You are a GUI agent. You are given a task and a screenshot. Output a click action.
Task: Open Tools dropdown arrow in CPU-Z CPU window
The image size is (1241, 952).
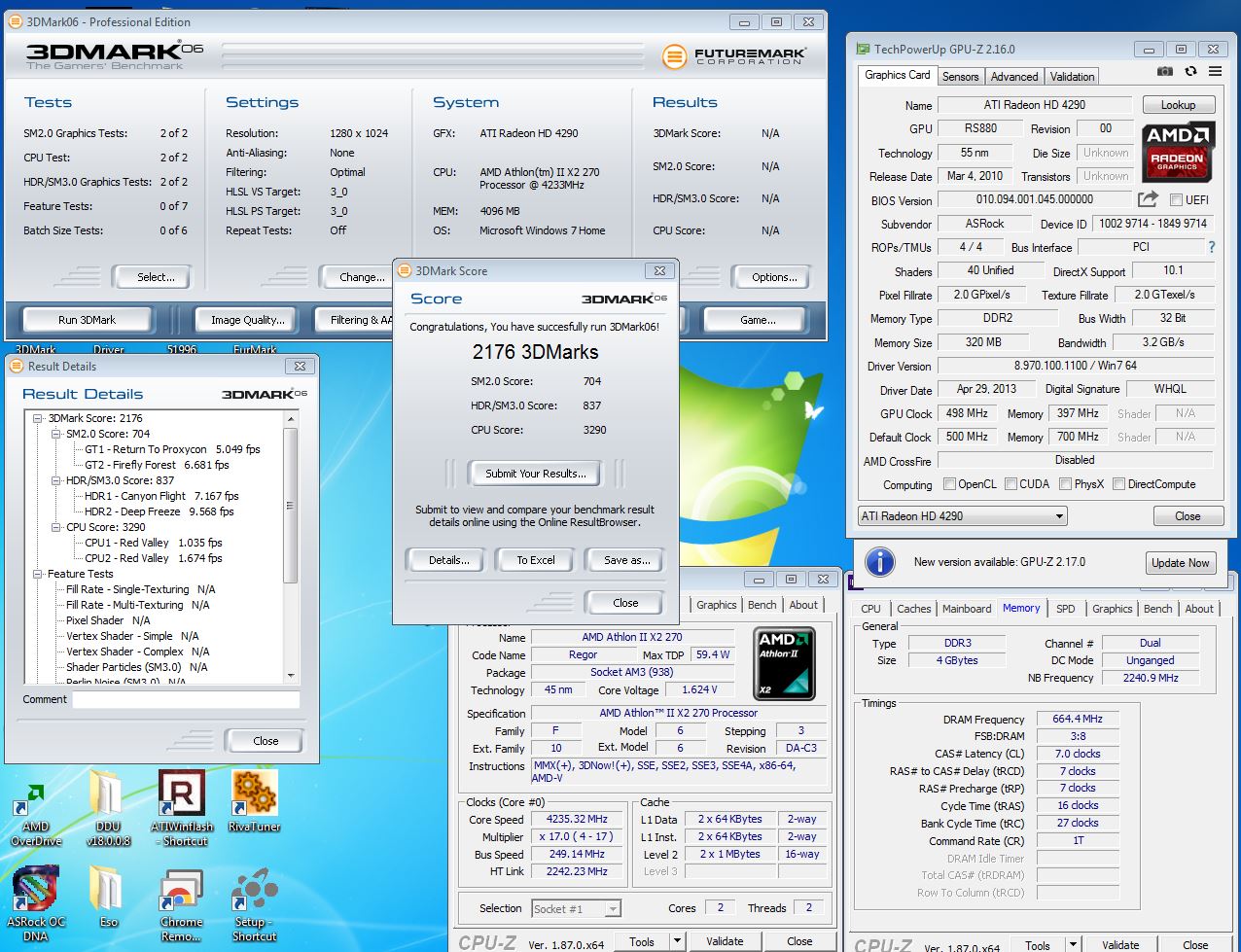click(x=677, y=941)
